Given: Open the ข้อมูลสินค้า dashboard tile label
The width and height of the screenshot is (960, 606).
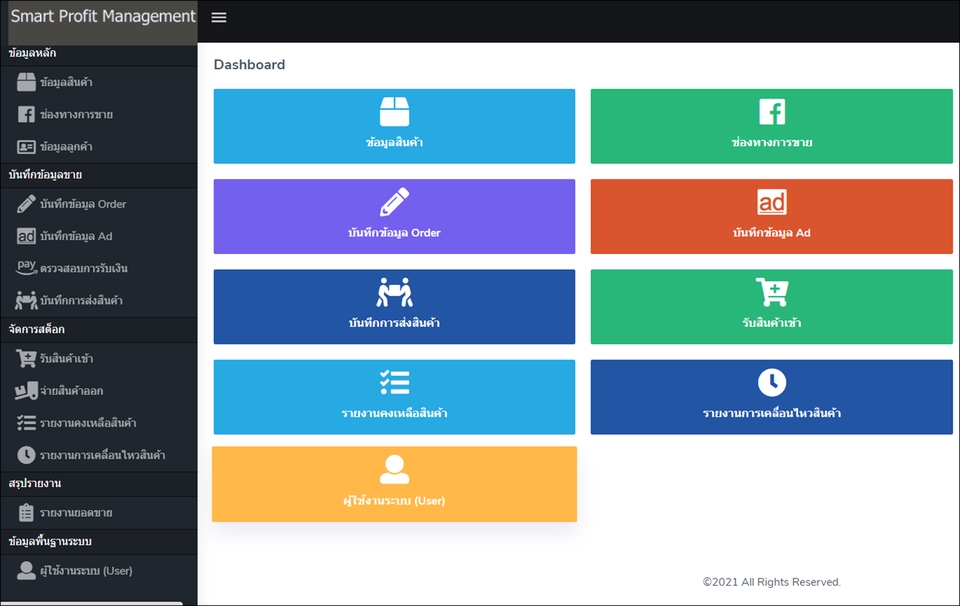Looking at the screenshot, I should (394, 143).
